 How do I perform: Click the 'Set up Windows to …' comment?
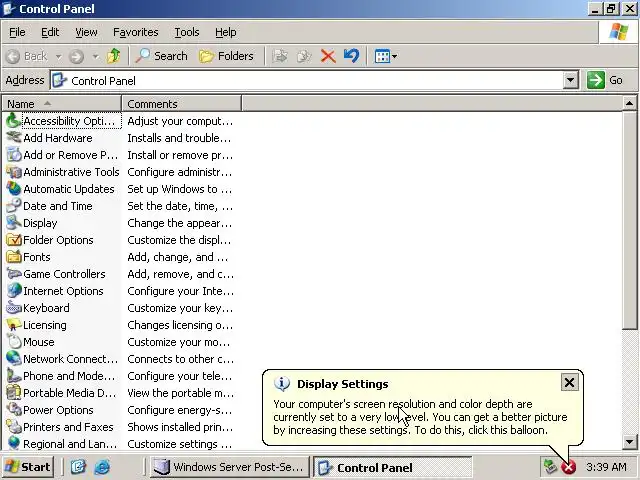[x=180, y=189]
